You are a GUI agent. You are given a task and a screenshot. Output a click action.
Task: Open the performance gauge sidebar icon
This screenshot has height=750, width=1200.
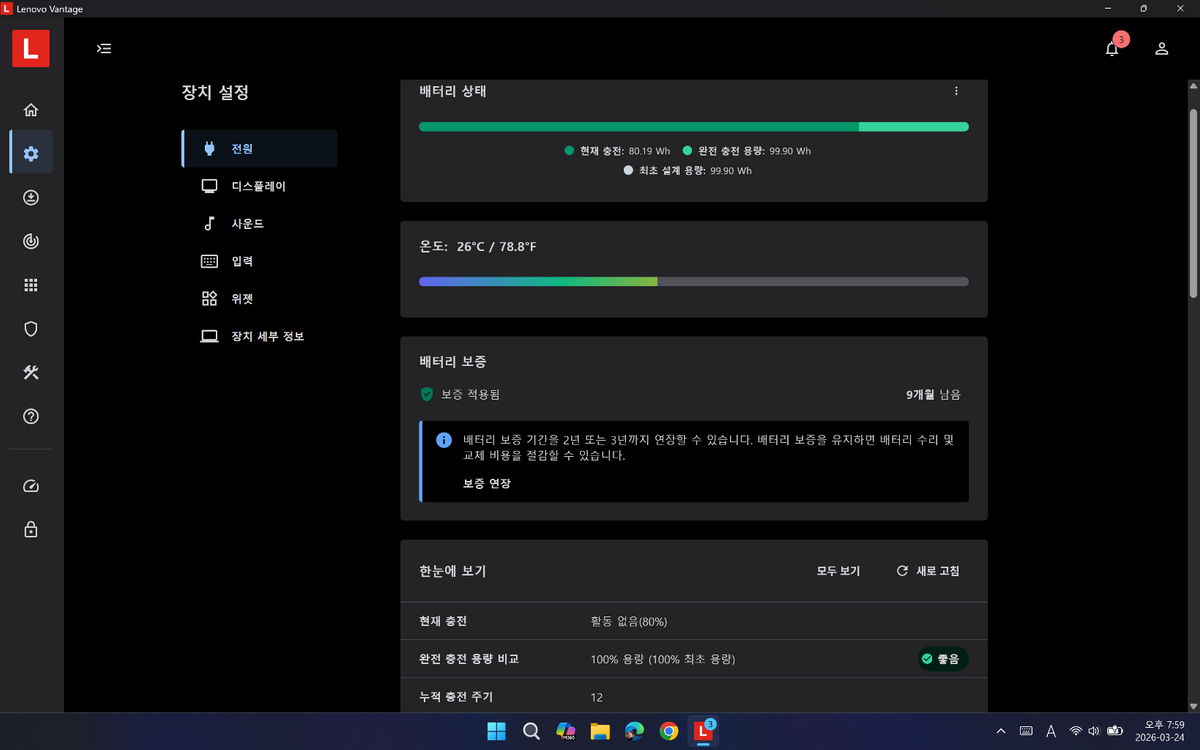(x=30, y=486)
